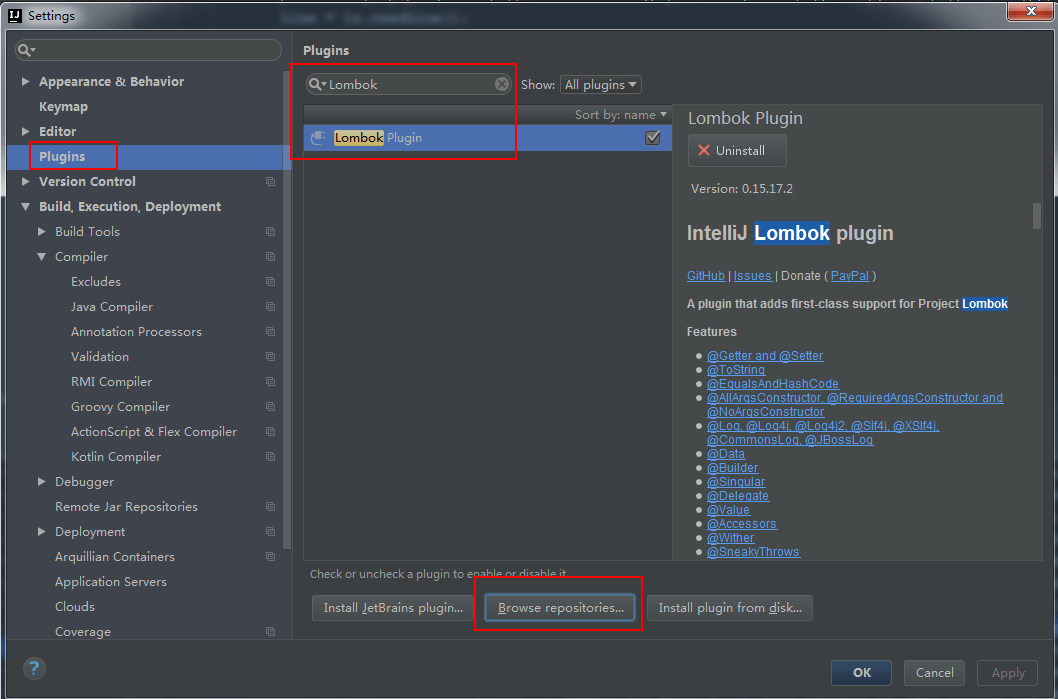Open the Show All plugins dropdown

(600, 85)
